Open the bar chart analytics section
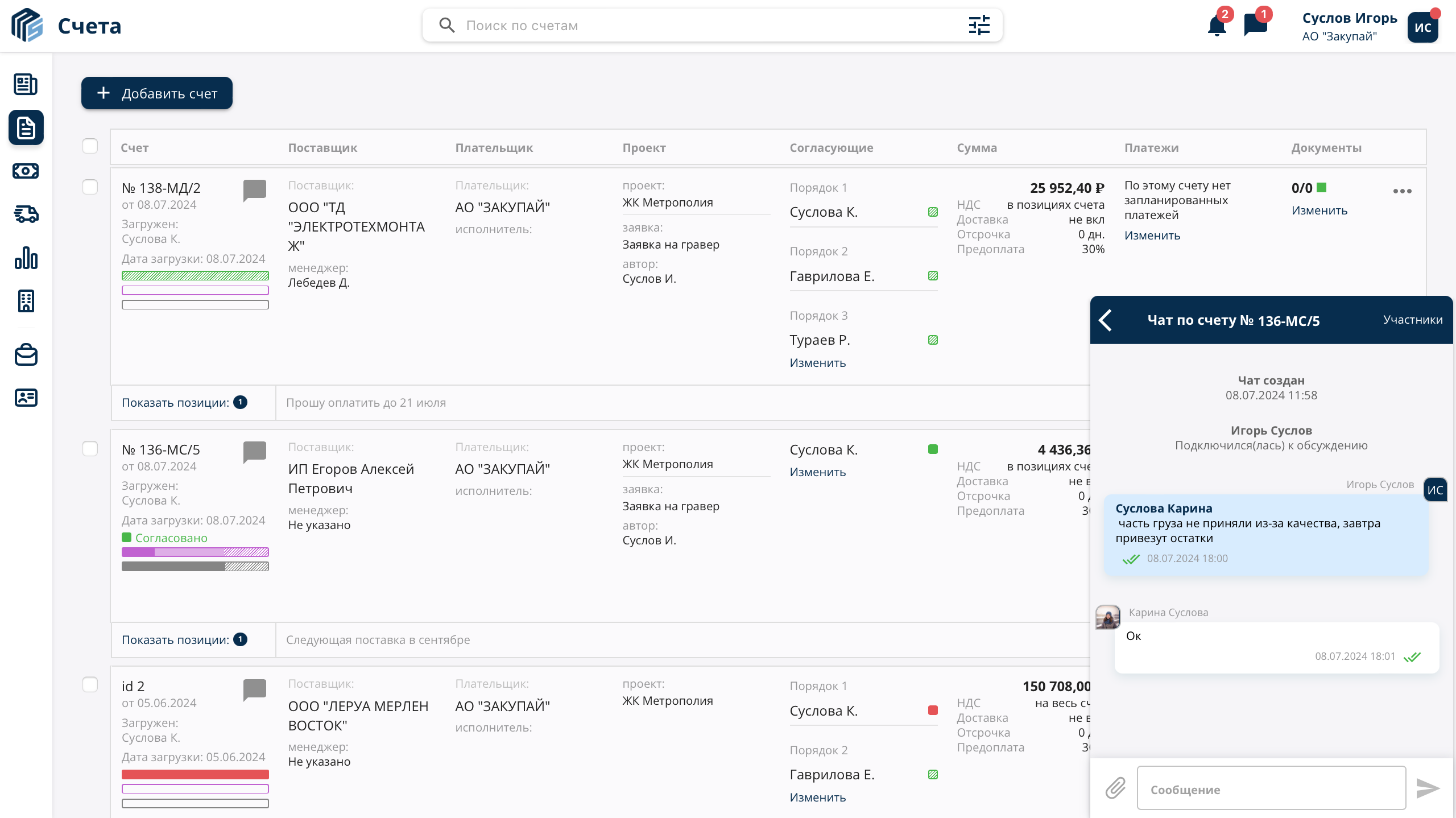The height and width of the screenshot is (818, 1456). pos(26,258)
